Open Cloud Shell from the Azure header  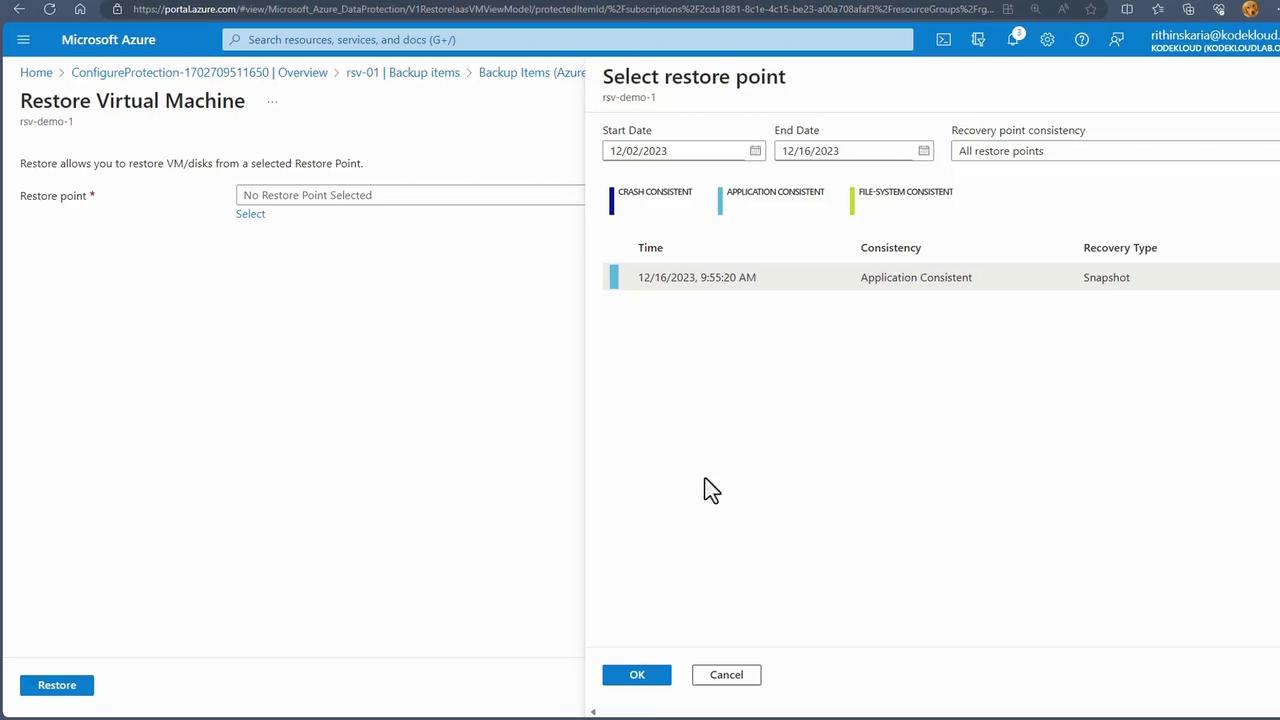pos(943,40)
